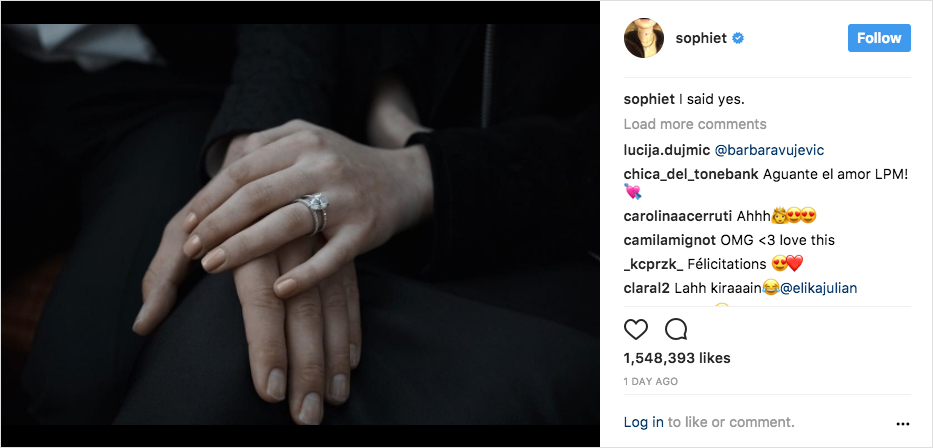Open the sophiet username in header
933x448 pixels.
(701, 39)
